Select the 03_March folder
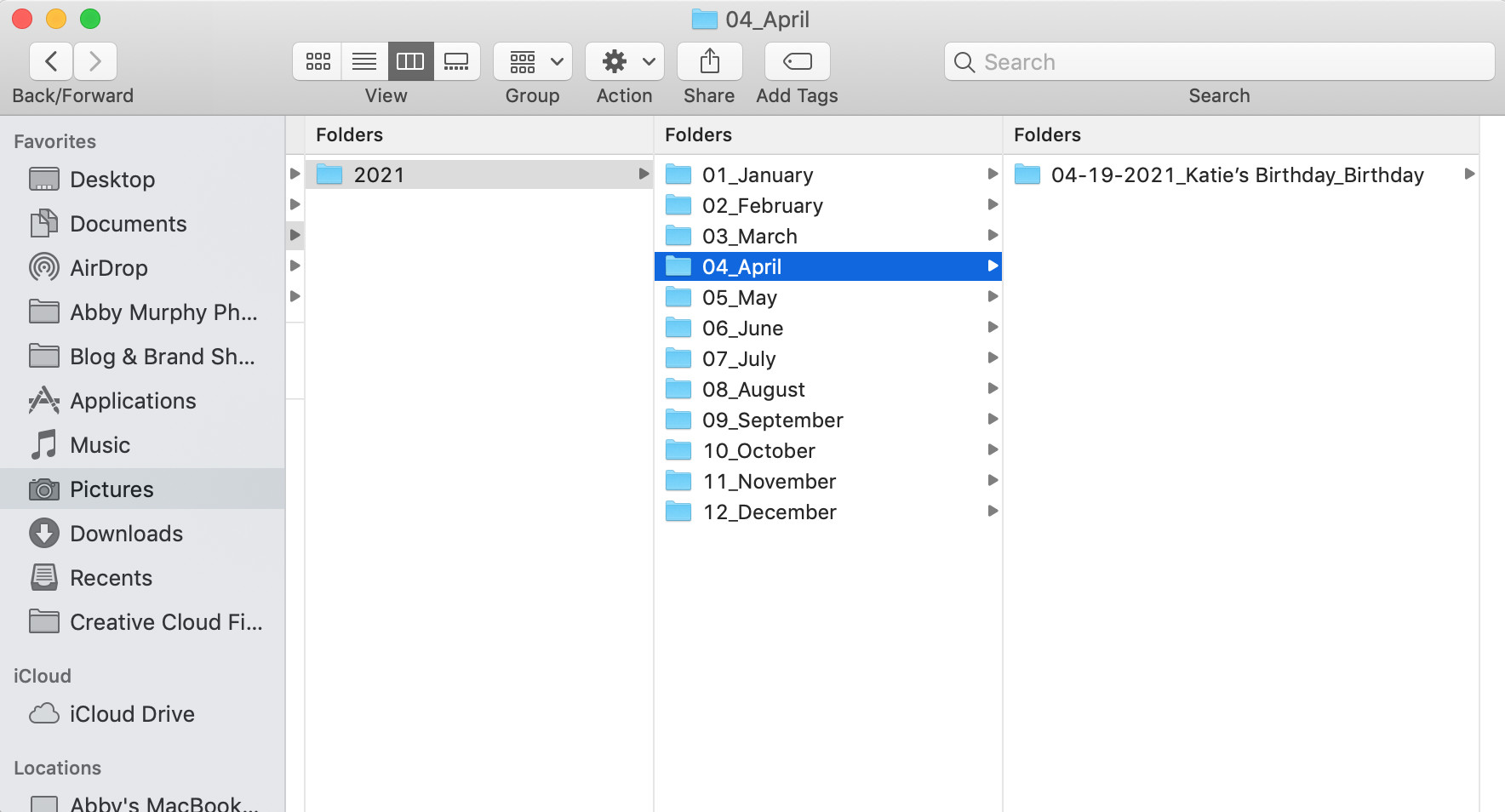This screenshot has height=812, width=1505. [828, 236]
